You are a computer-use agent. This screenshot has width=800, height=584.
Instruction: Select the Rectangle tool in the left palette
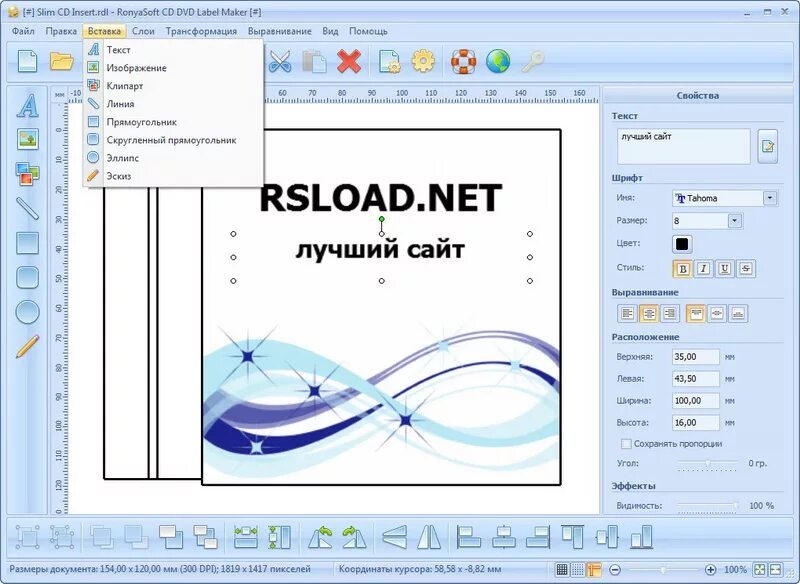[28, 243]
